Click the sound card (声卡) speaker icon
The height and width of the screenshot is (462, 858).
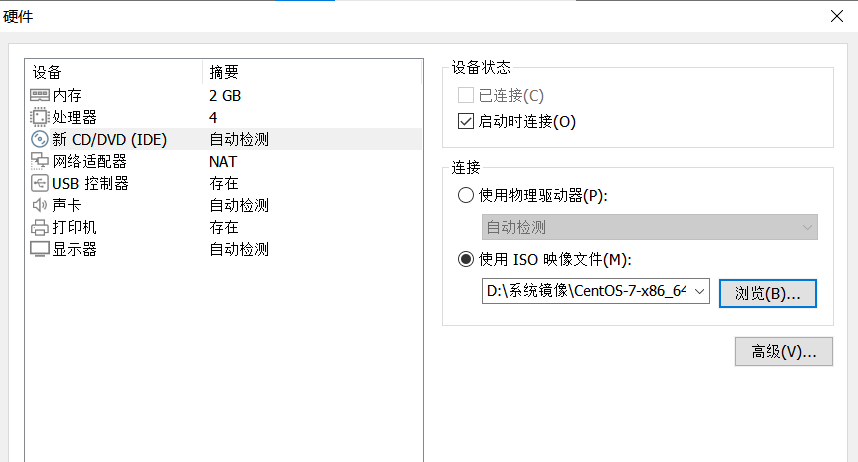click(39, 205)
